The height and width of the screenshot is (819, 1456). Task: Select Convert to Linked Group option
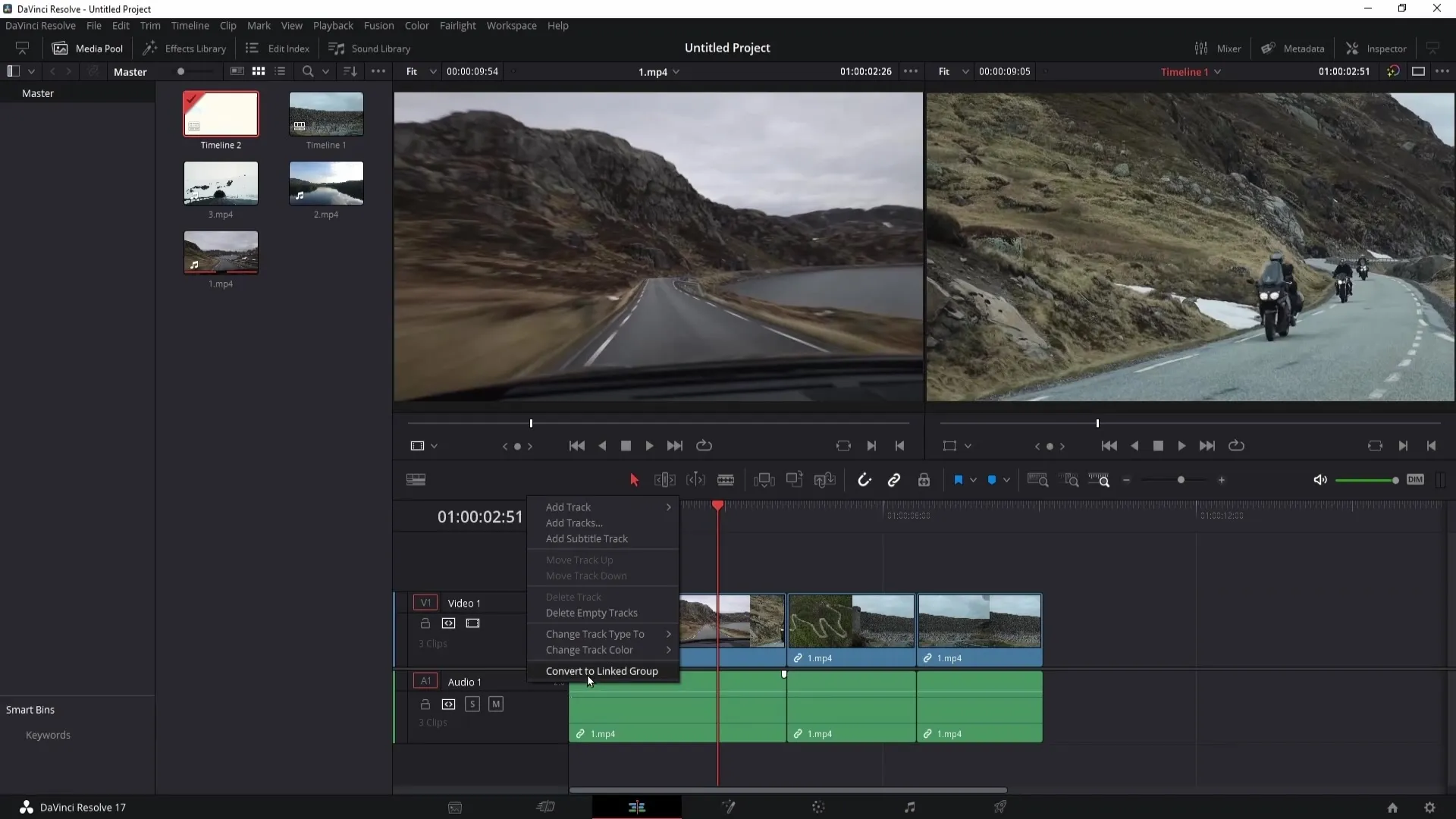coord(602,670)
